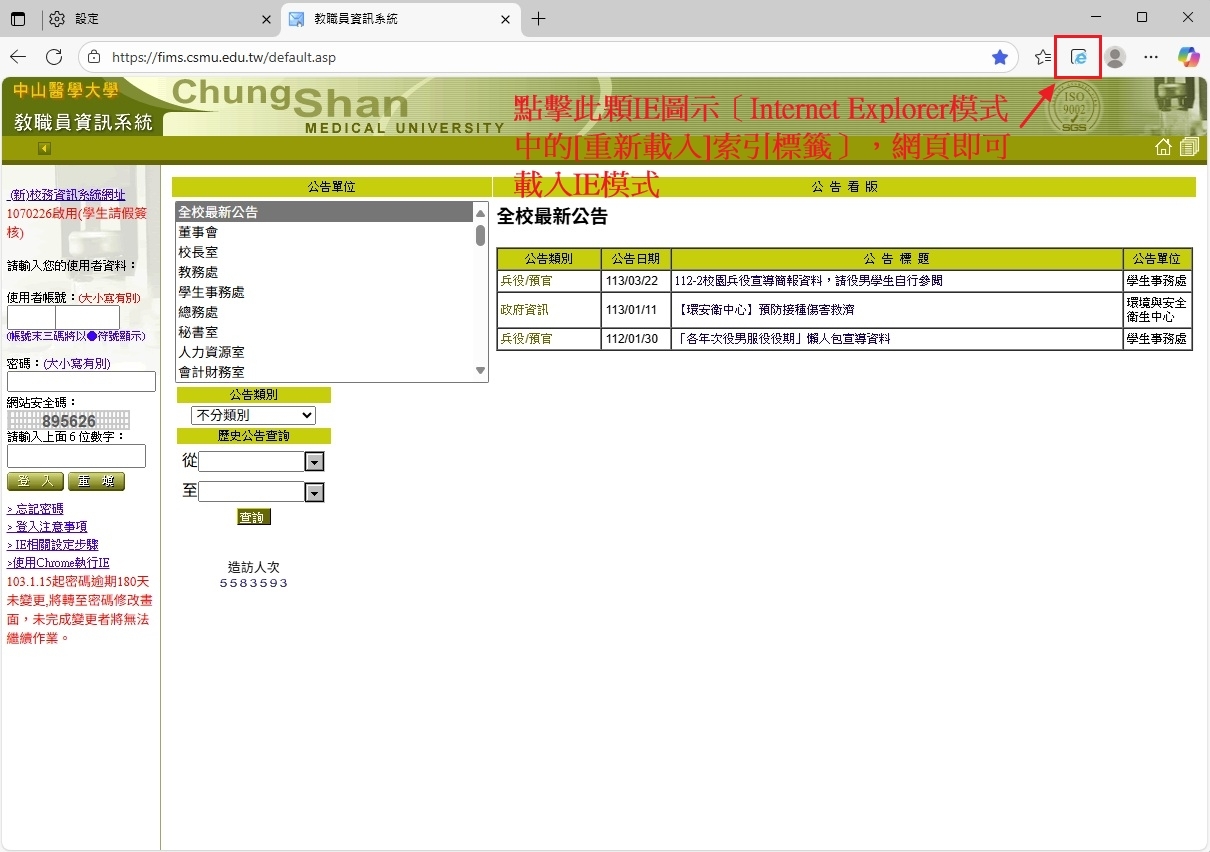Open the favorites list icon
The image size is (1210, 852).
pyautogui.click(x=1043, y=57)
